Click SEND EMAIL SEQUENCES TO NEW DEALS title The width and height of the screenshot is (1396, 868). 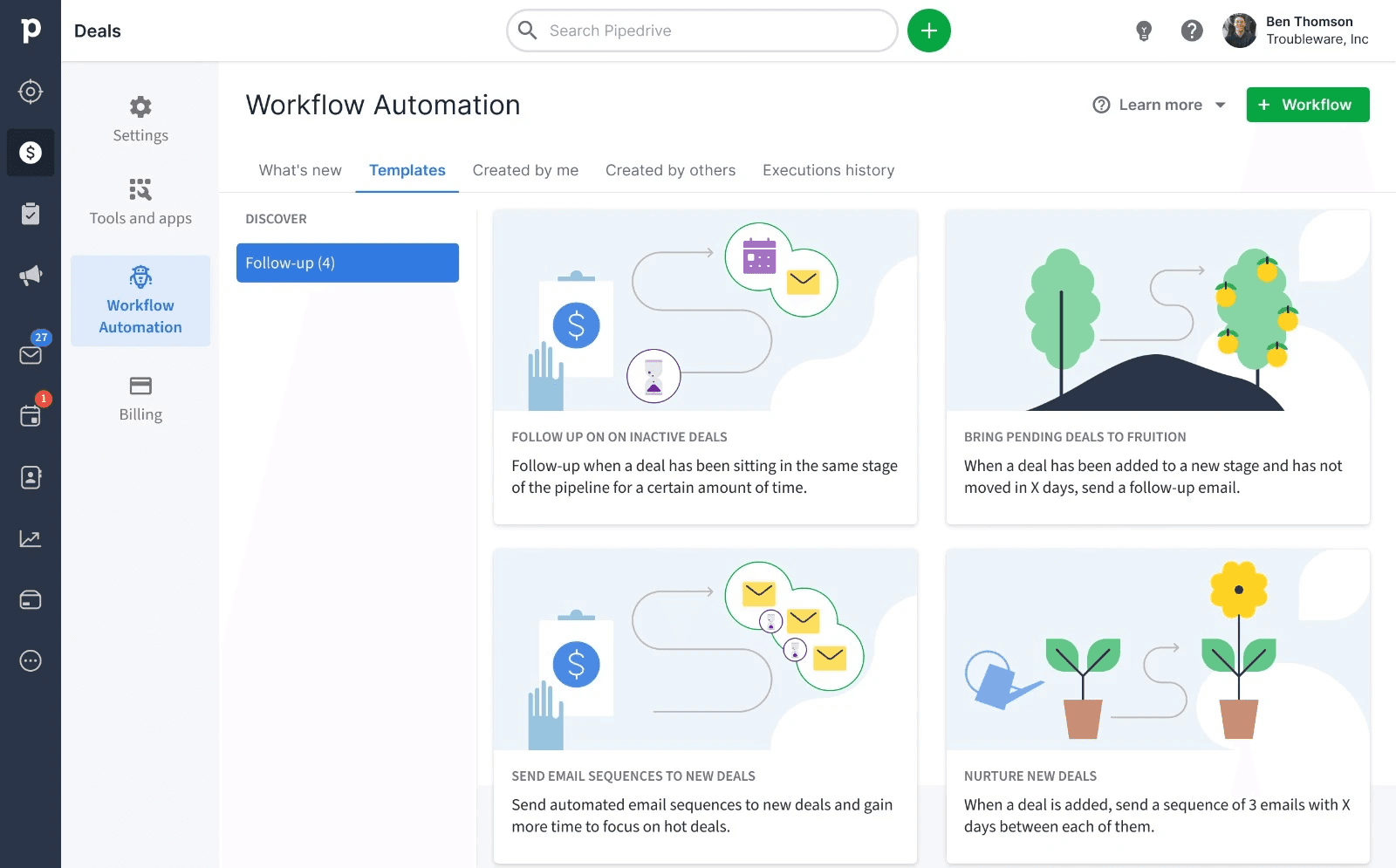click(633, 776)
